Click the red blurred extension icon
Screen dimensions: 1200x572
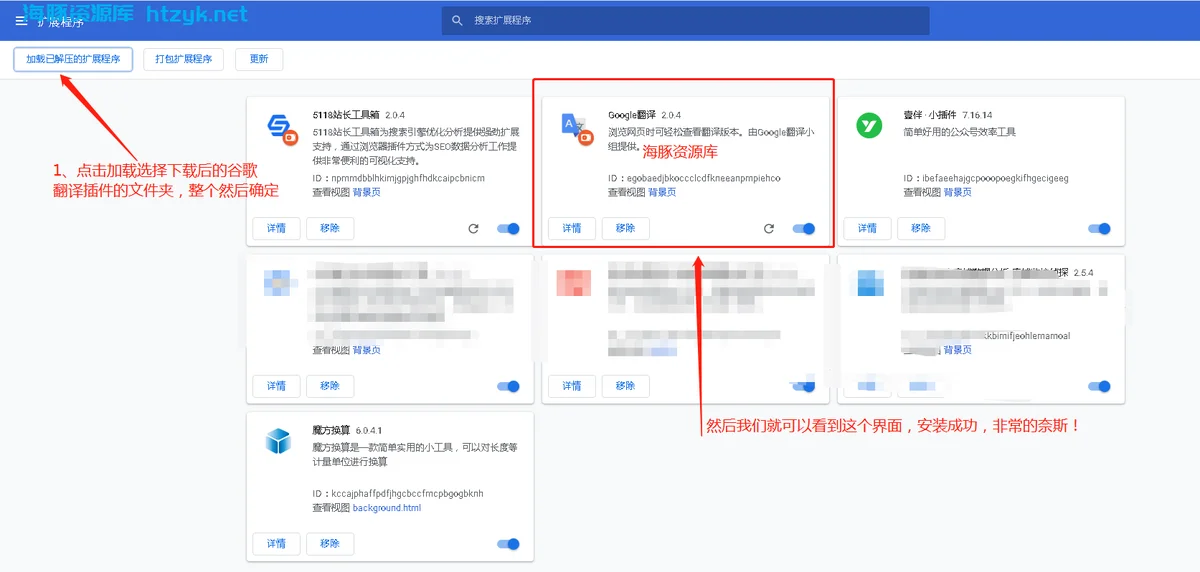(576, 283)
